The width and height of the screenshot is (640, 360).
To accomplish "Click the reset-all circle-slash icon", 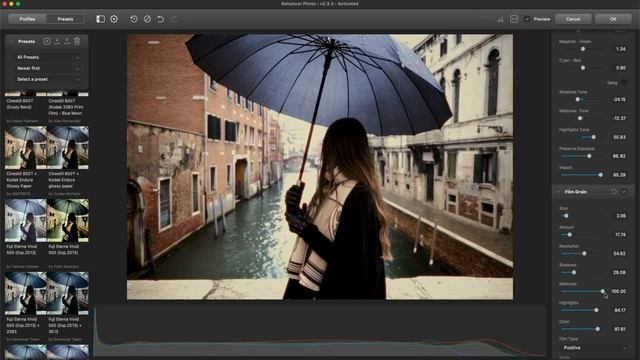I will [147, 19].
